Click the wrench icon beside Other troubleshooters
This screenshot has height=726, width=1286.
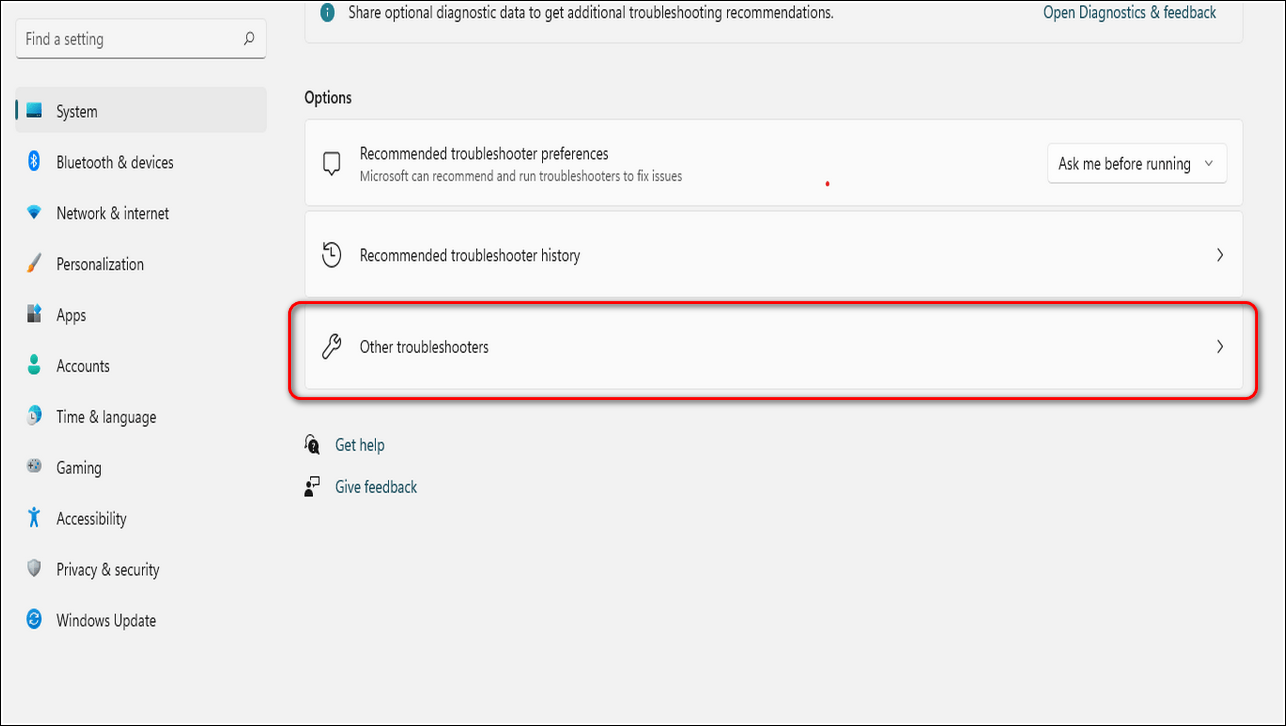click(x=331, y=347)
